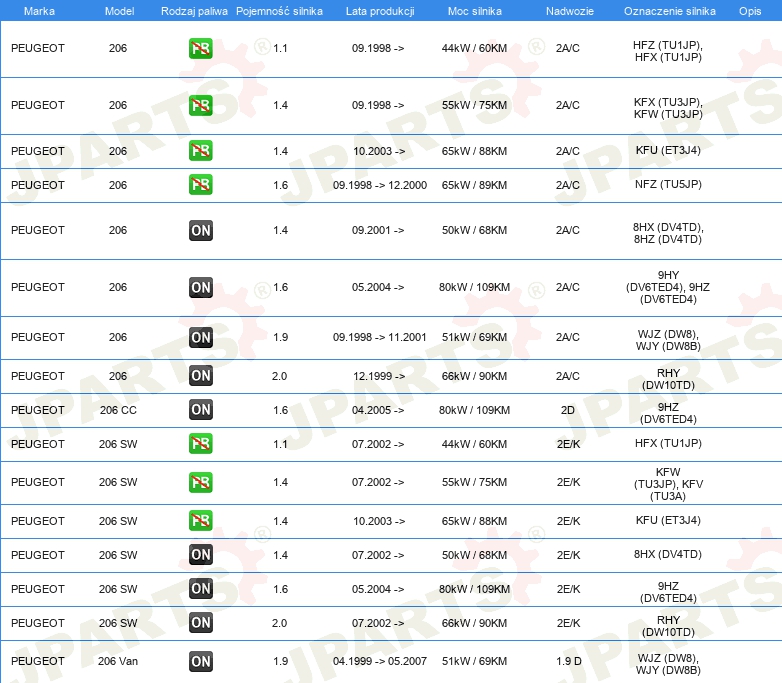This screenshot has height=683, width=782.
Task: Click the PB fuel icon in the 206 1.6 NFZ row
Action: click(200, 185)
